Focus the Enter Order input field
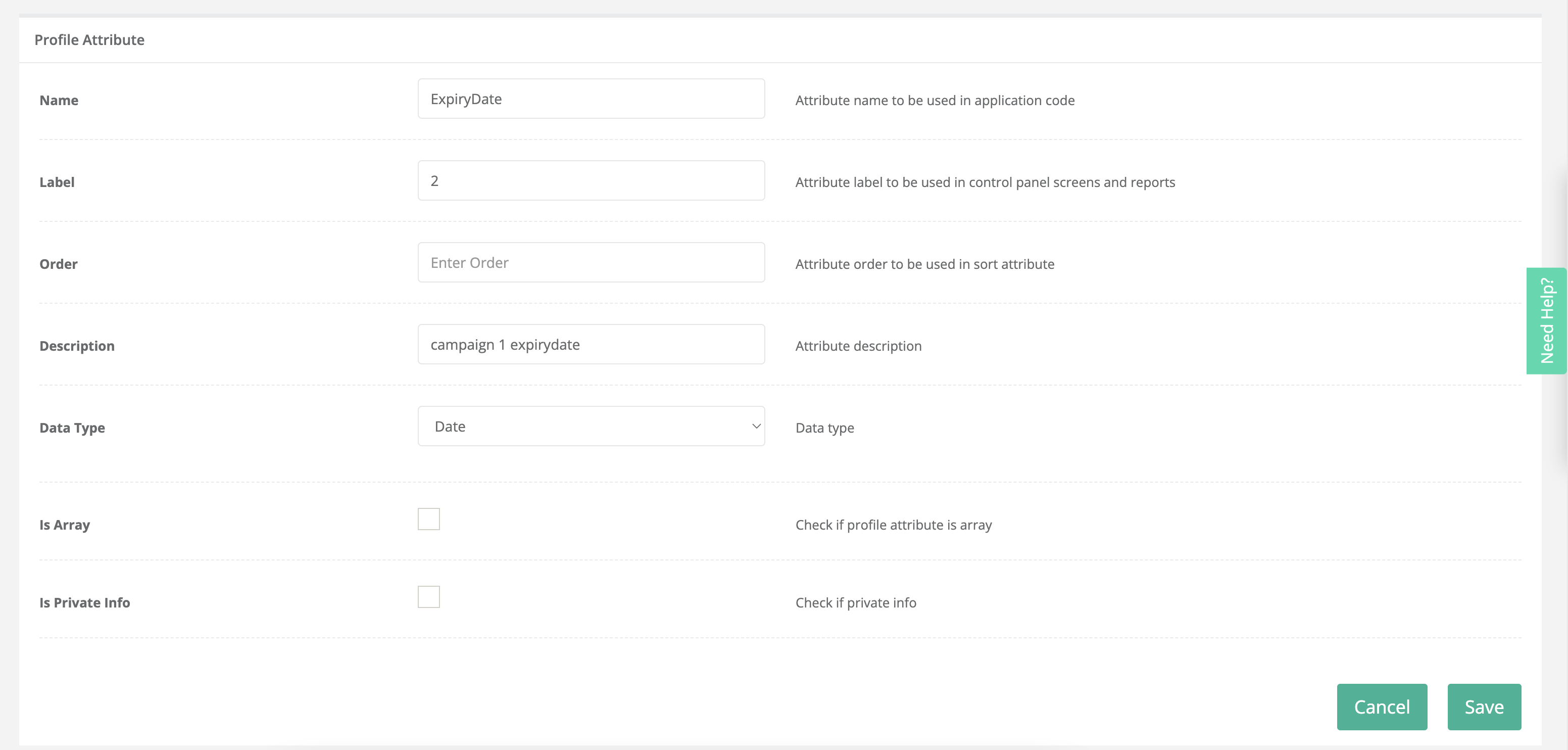The height and width of the screenshot is (750, 1568). coord(591,262)
